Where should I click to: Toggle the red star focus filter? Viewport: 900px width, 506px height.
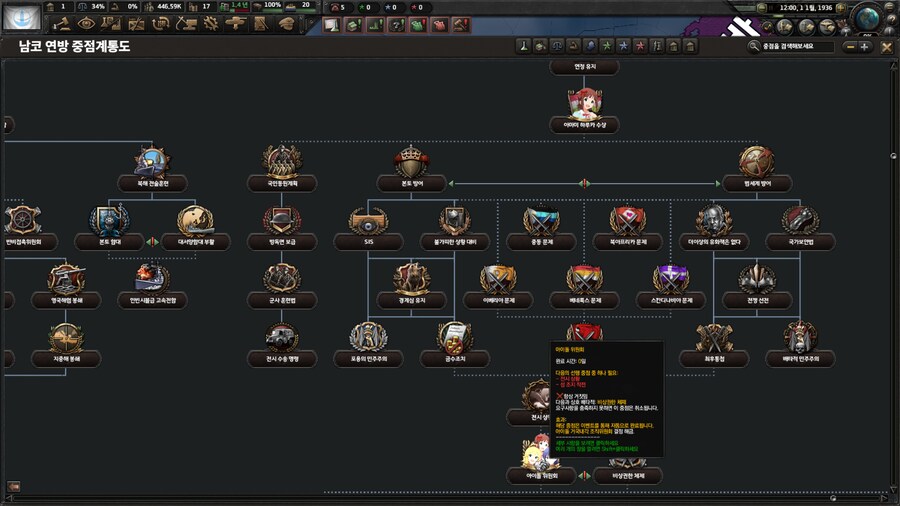(639, 46)
